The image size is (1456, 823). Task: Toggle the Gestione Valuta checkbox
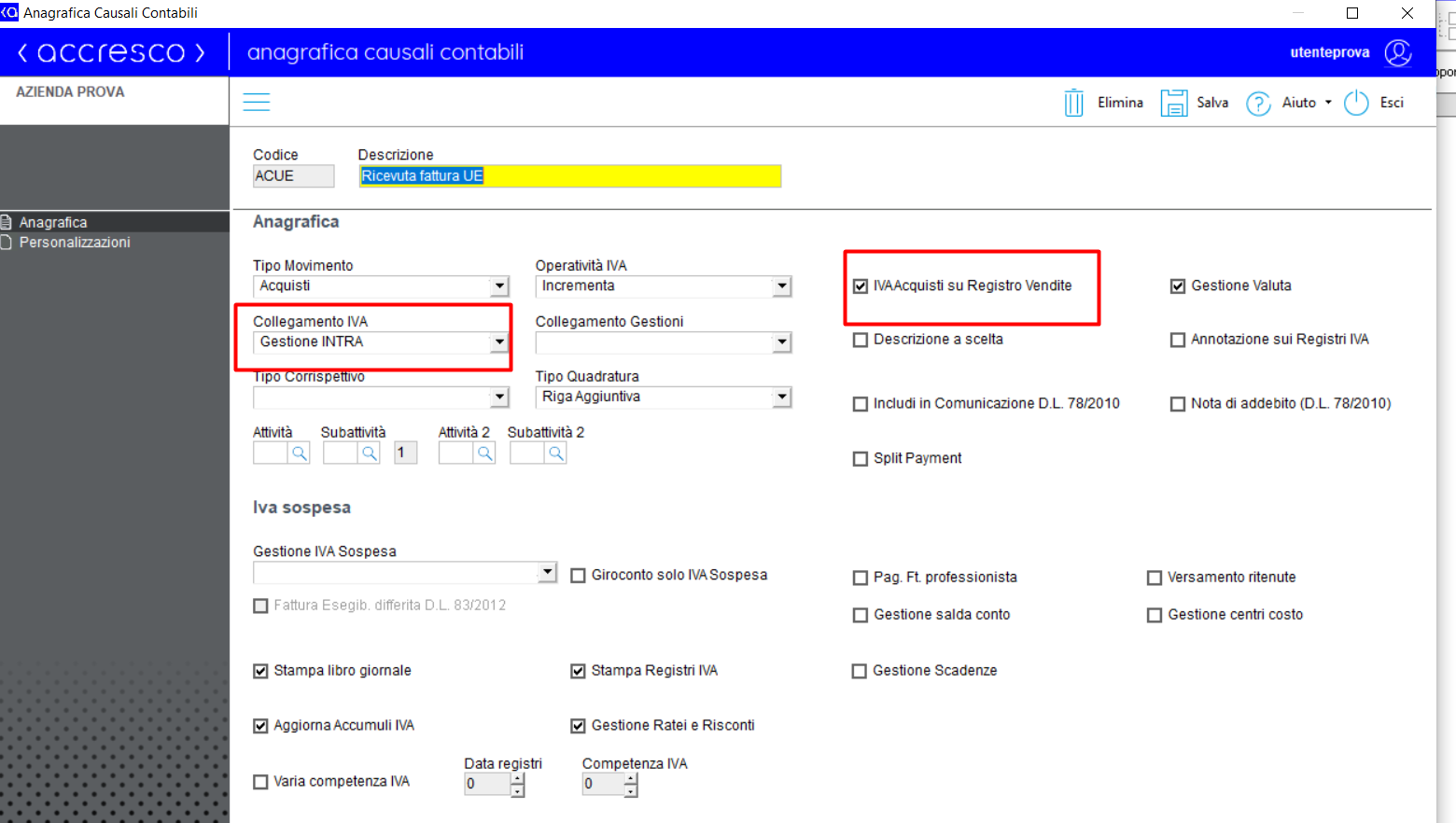pyautogui.click(x=1178, y=286)
